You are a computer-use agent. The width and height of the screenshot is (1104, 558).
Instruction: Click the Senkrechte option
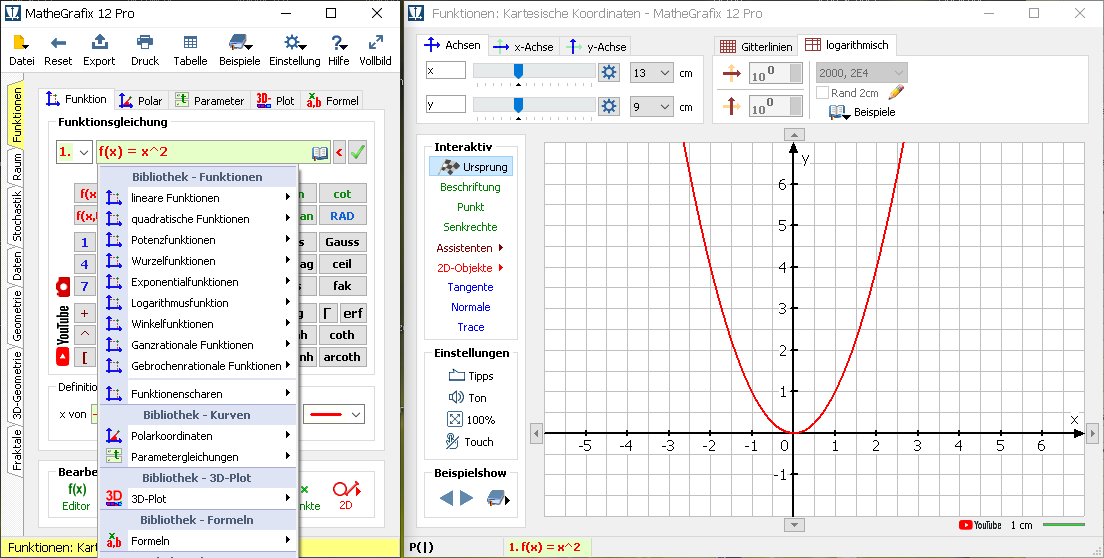tap(470, 227)
